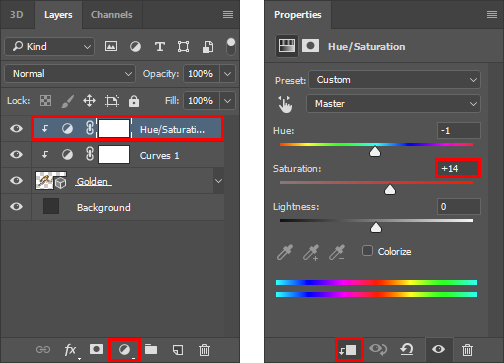Click the Saturation slider handle

point(390,190)
